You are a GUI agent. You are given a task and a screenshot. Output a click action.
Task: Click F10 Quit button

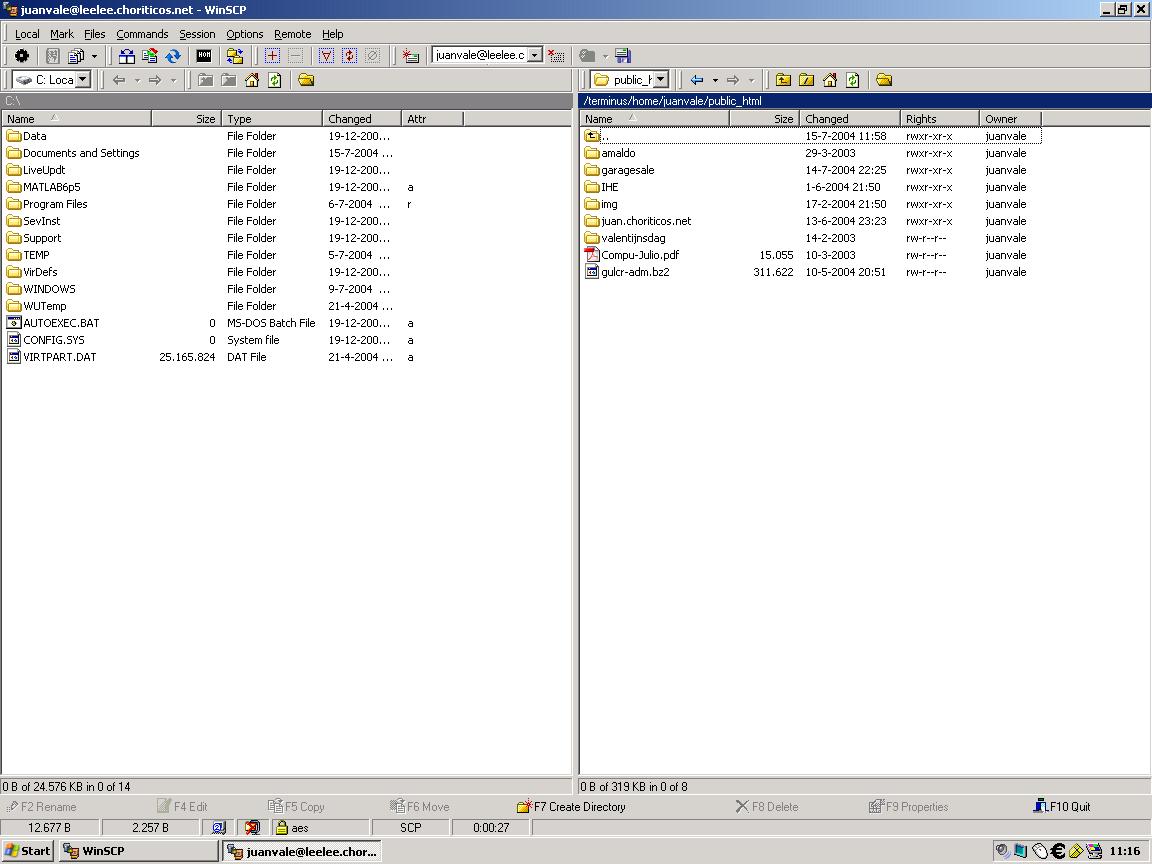click(x=1062, y=807)
